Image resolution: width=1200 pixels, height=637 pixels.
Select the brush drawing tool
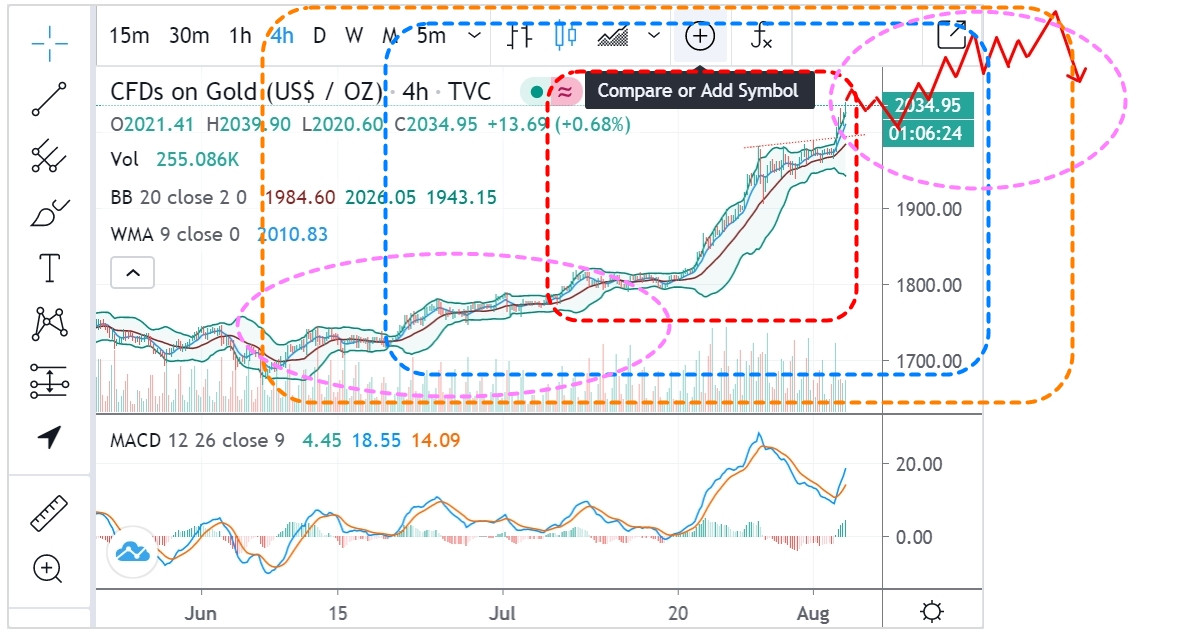coord(49,212)
